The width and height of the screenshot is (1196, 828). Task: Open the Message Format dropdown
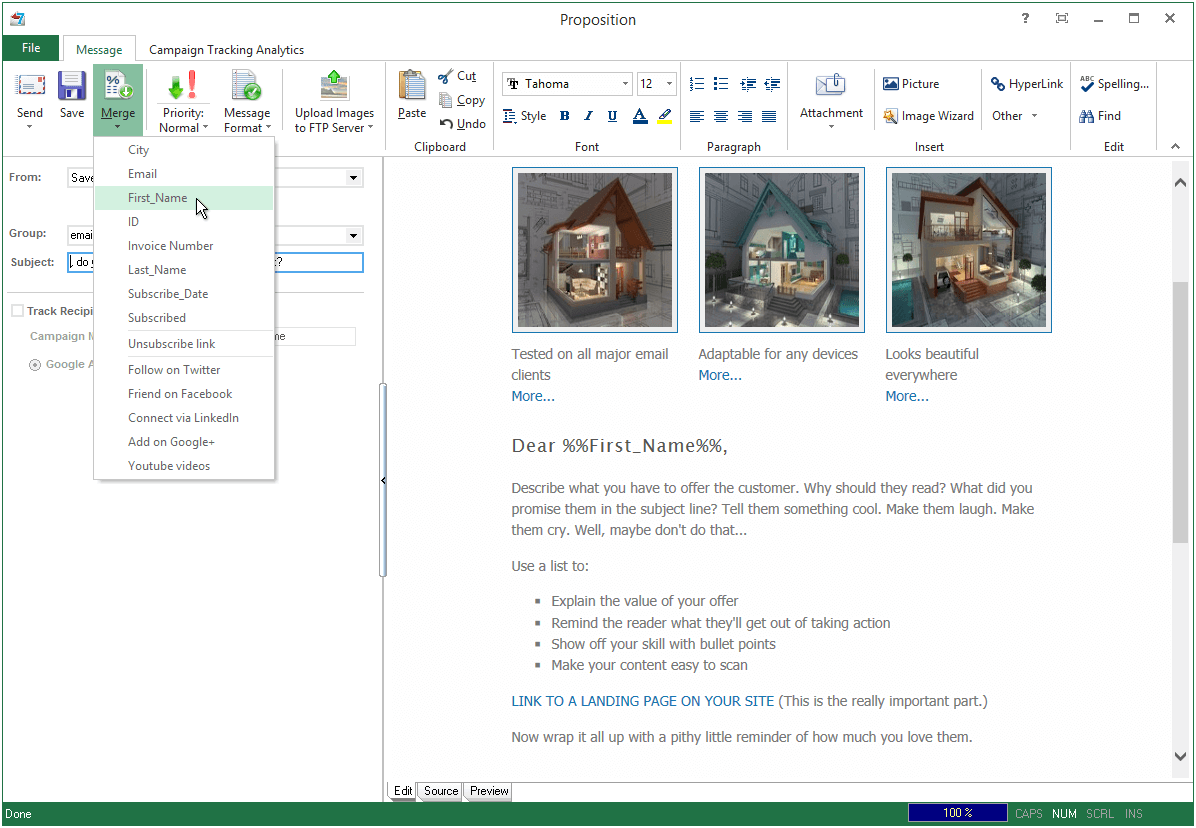pos(246,101)
